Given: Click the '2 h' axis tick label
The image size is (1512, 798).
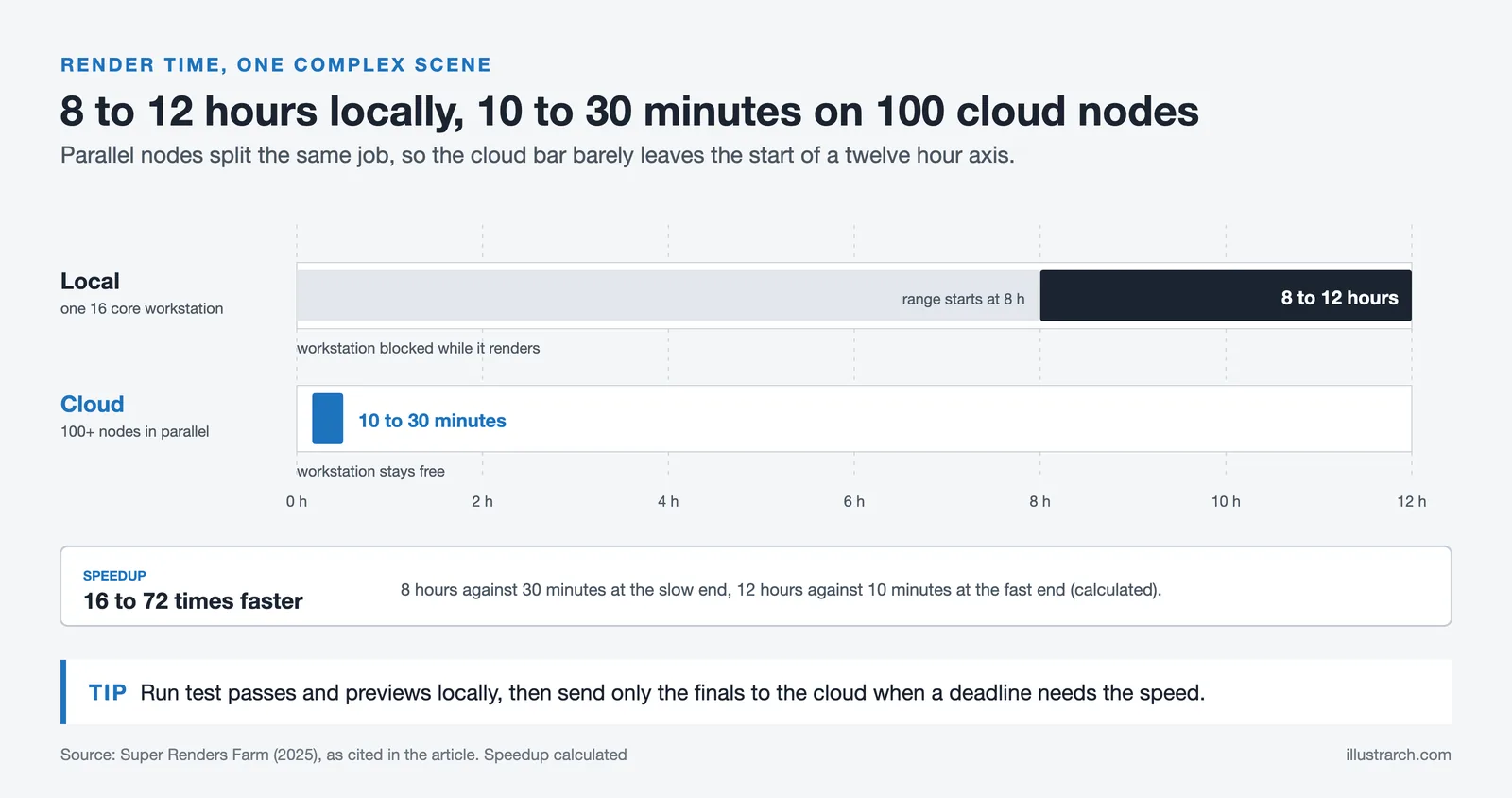Looking at the screenshot, I should (x=482, y=502).
